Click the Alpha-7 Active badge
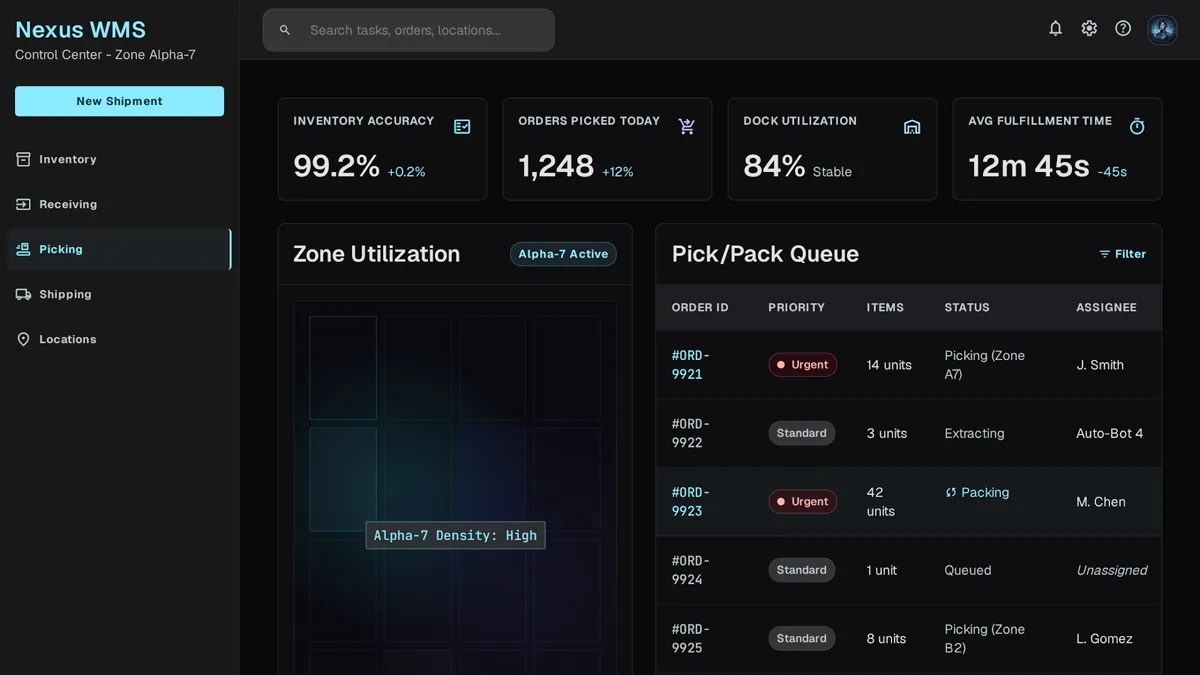Screen dimensions: 1200x675 coord(563,254)
